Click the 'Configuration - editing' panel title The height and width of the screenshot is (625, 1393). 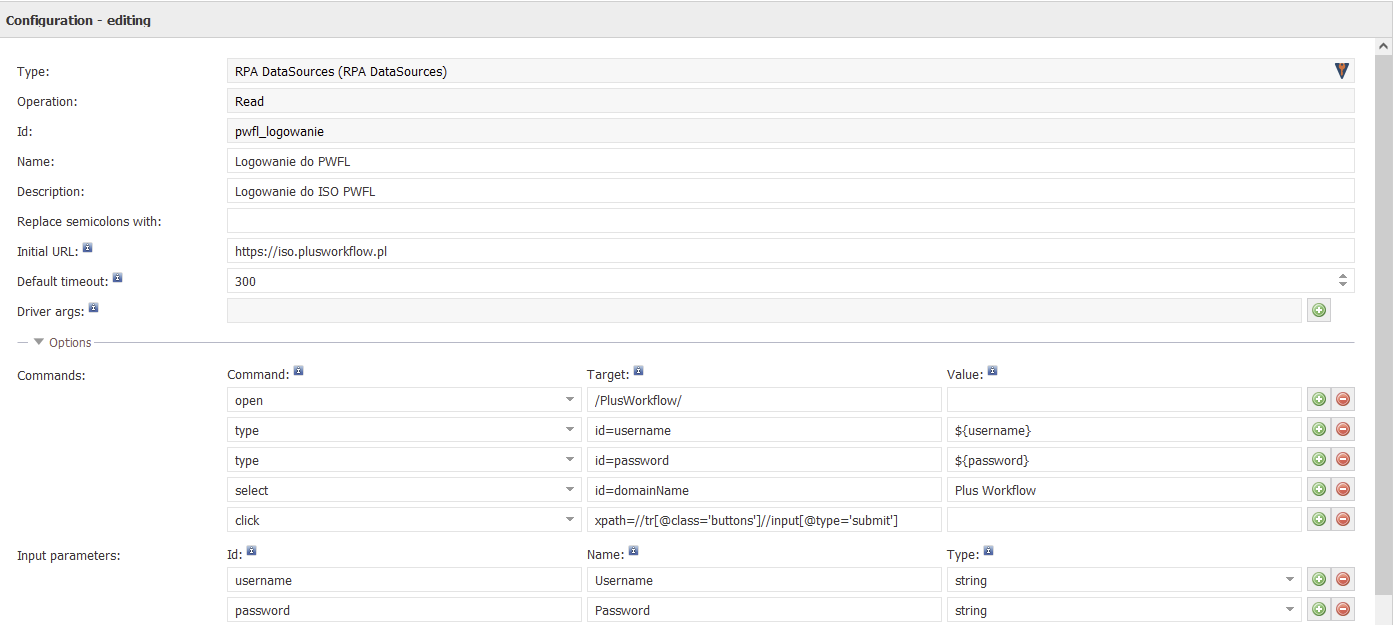[78, 20]
